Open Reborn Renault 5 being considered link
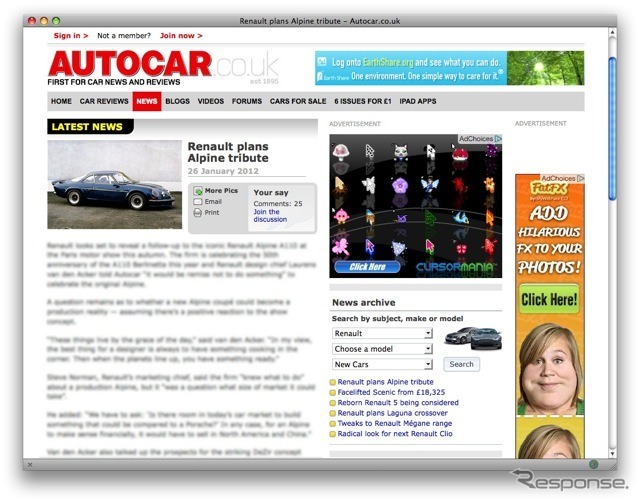Screen dimensions: 640x502 pos(398,402)
